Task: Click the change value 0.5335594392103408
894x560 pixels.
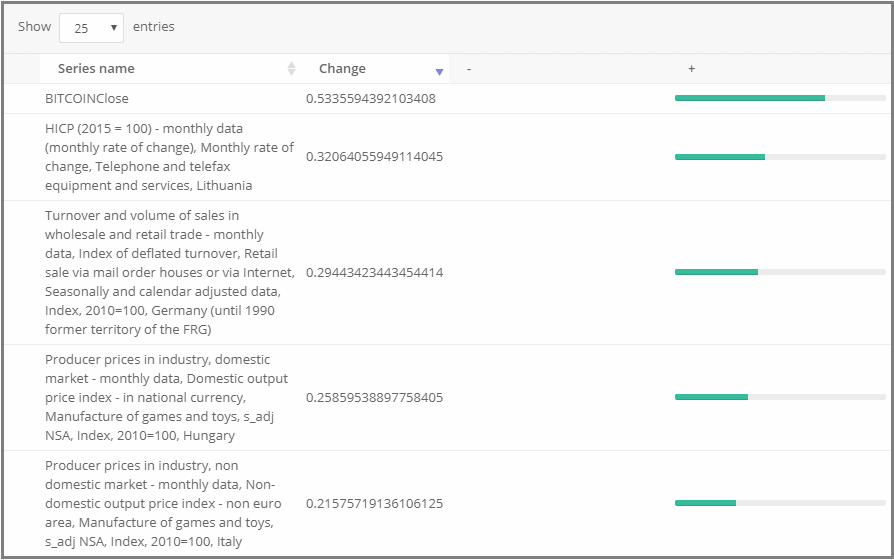Action: [x=370, y=99]
